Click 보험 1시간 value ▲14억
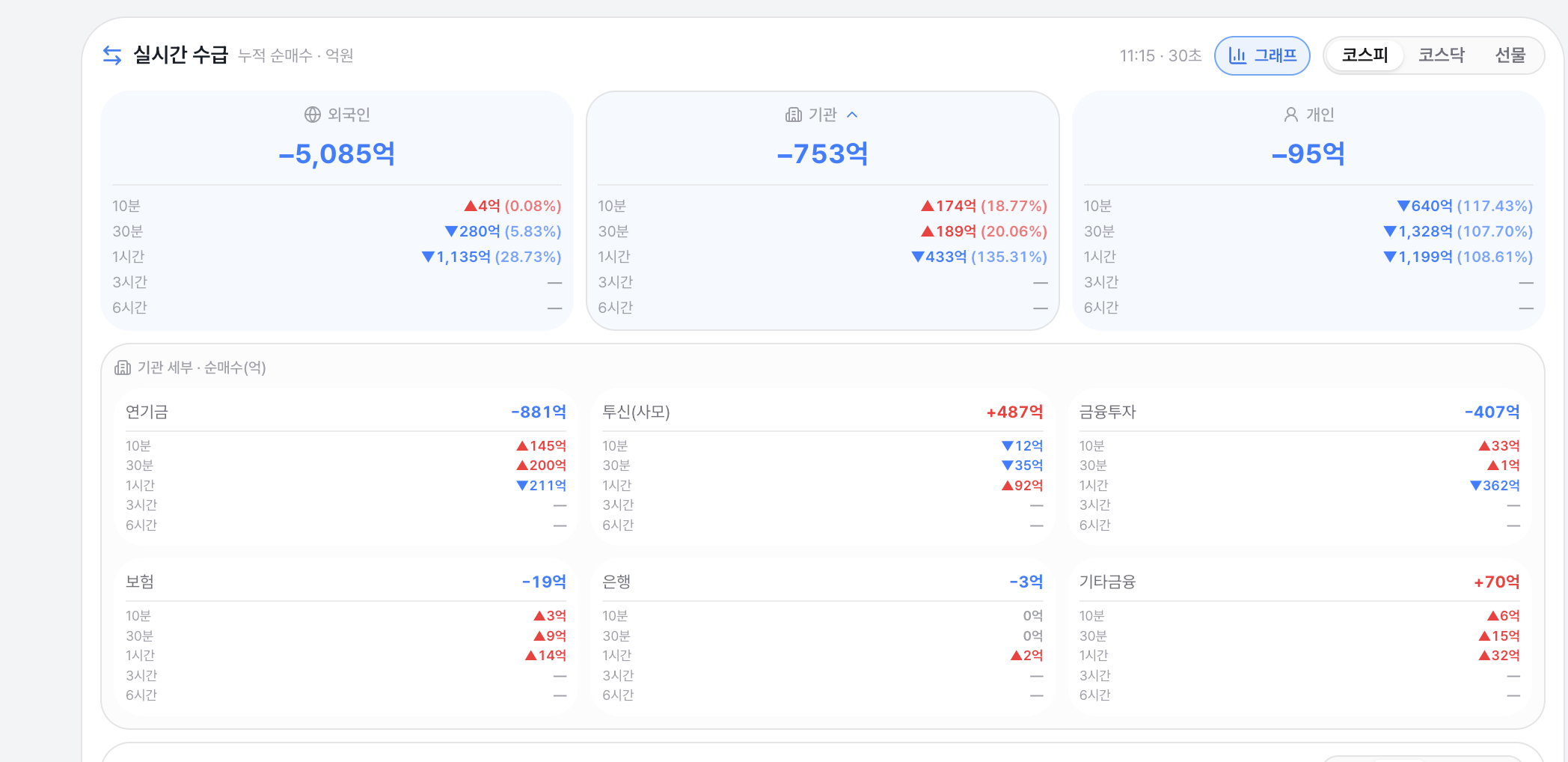Image resolution: width=1568 pixels, height=762 pixels. click(545, 655)
